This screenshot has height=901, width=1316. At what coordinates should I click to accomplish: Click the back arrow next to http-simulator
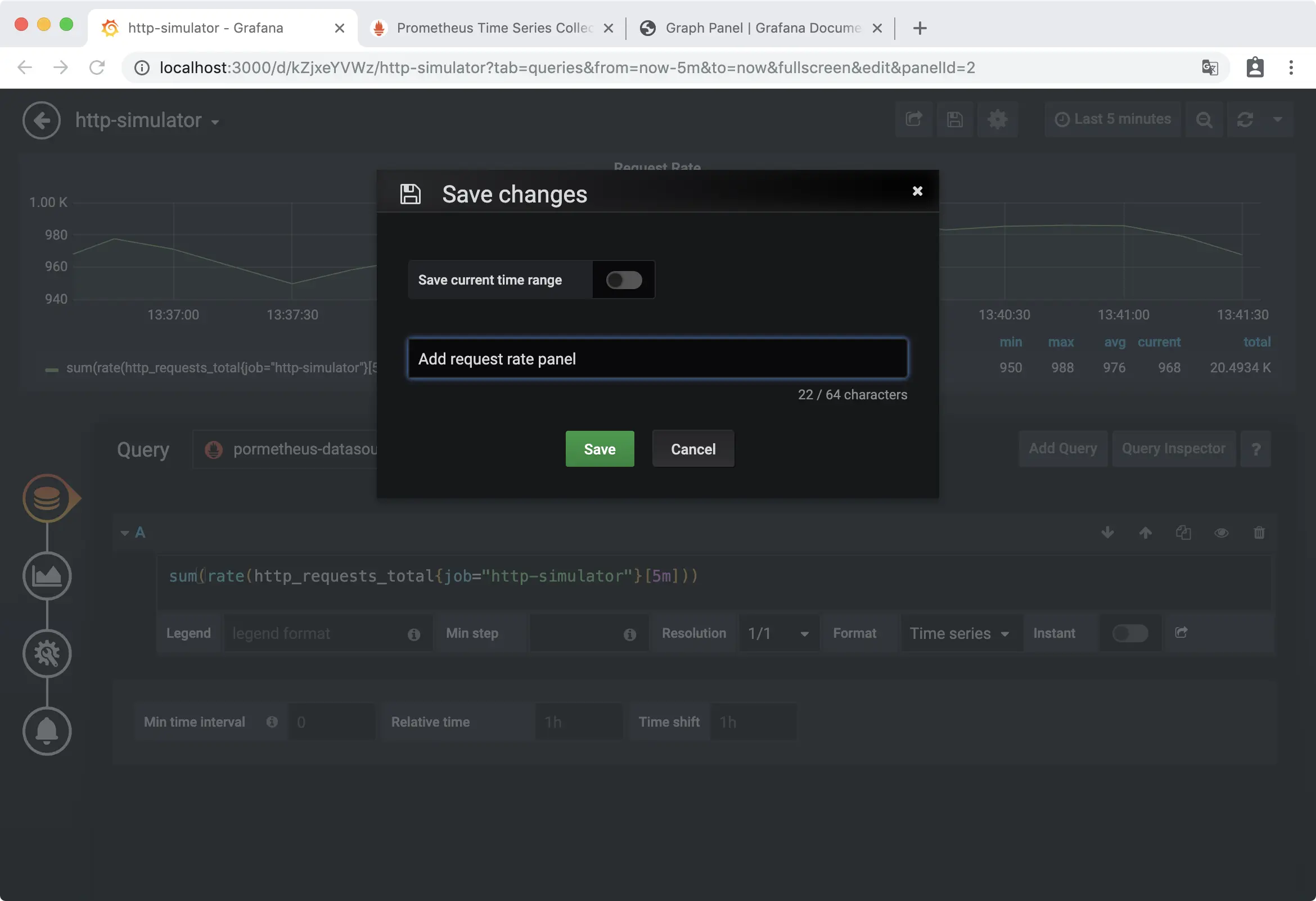pyautogui.click(x=42, y=120)
